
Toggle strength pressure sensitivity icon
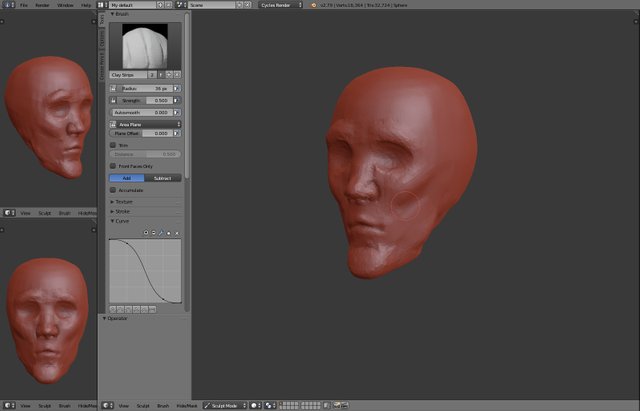177,101
